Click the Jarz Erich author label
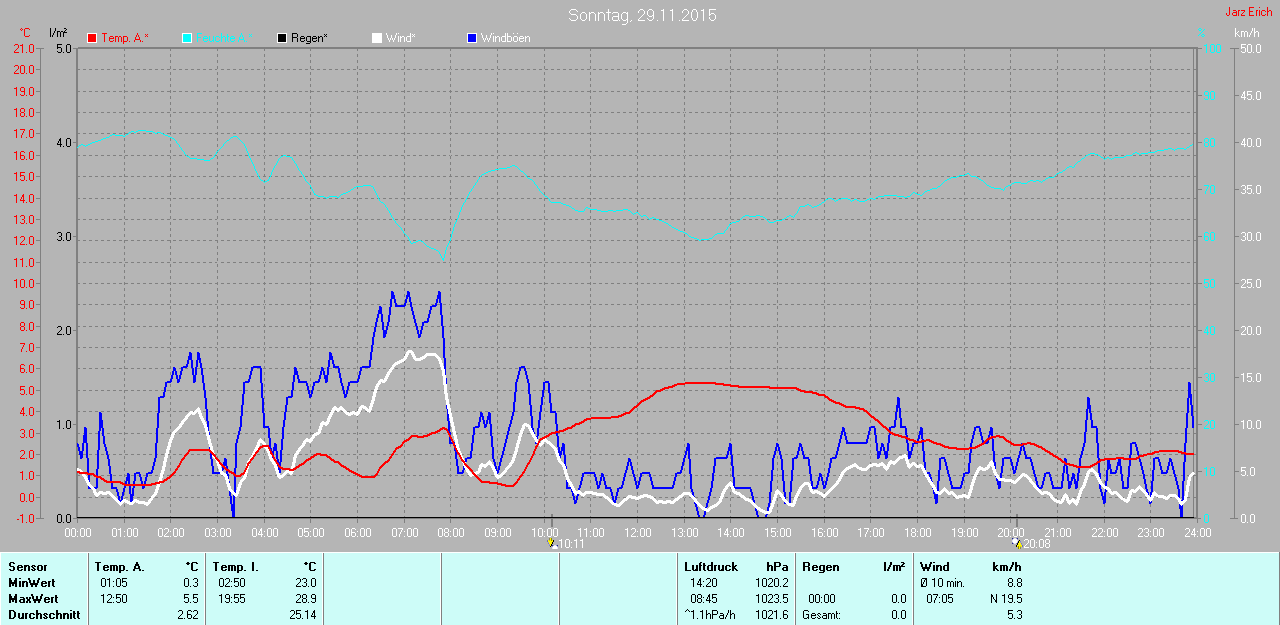The width and height of the screenshot is (1280, 625). [1249, 12]
